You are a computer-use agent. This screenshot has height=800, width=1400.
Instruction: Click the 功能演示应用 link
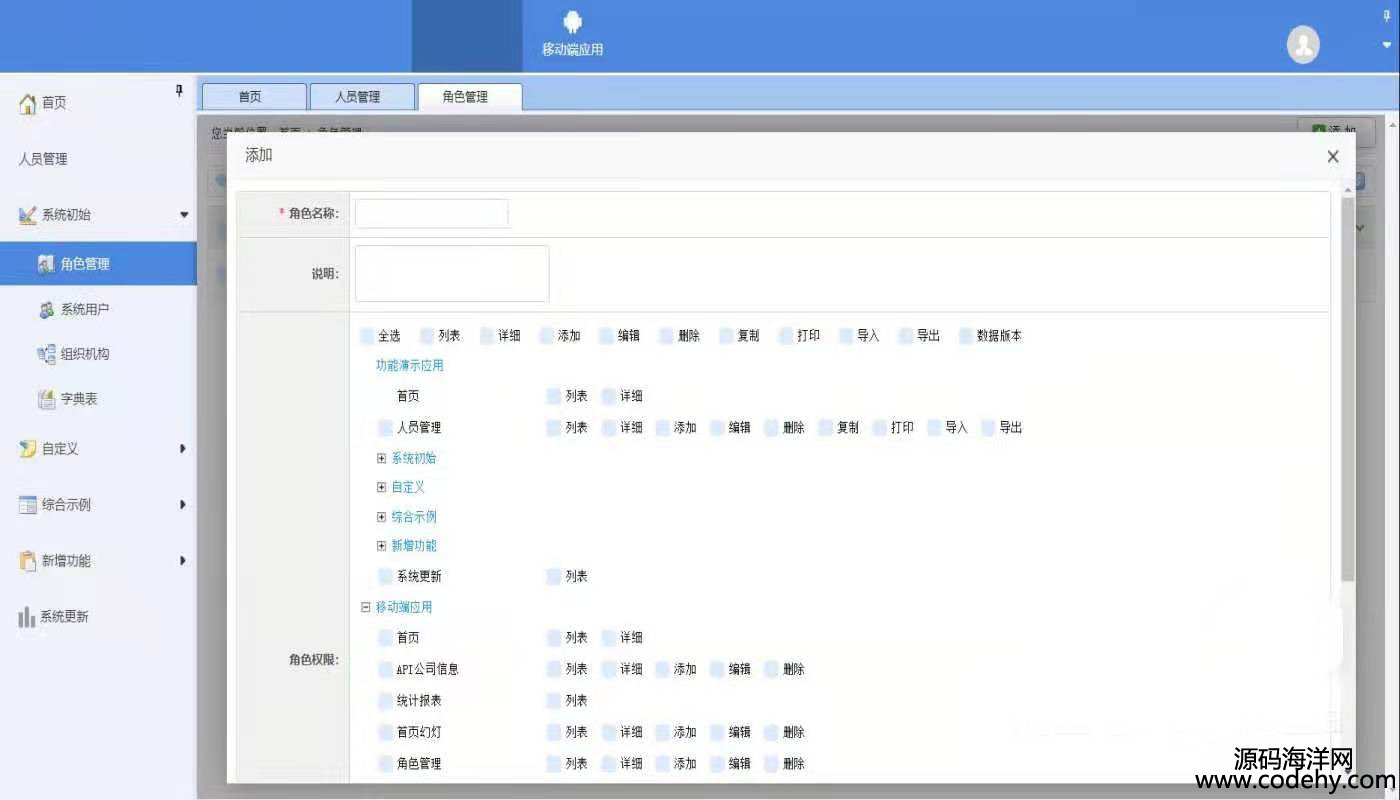pos(409,366)
